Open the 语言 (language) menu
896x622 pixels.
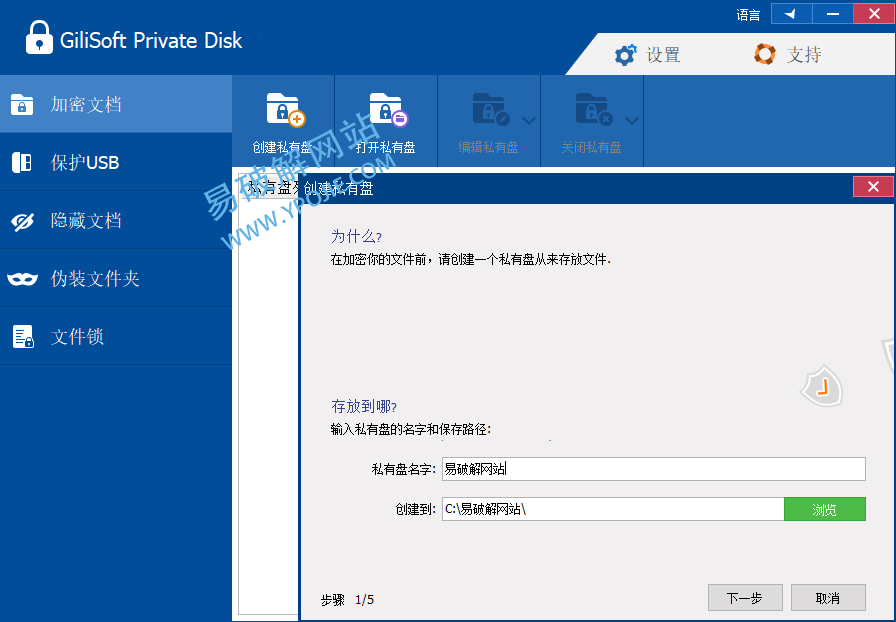[x=748, y=15]
